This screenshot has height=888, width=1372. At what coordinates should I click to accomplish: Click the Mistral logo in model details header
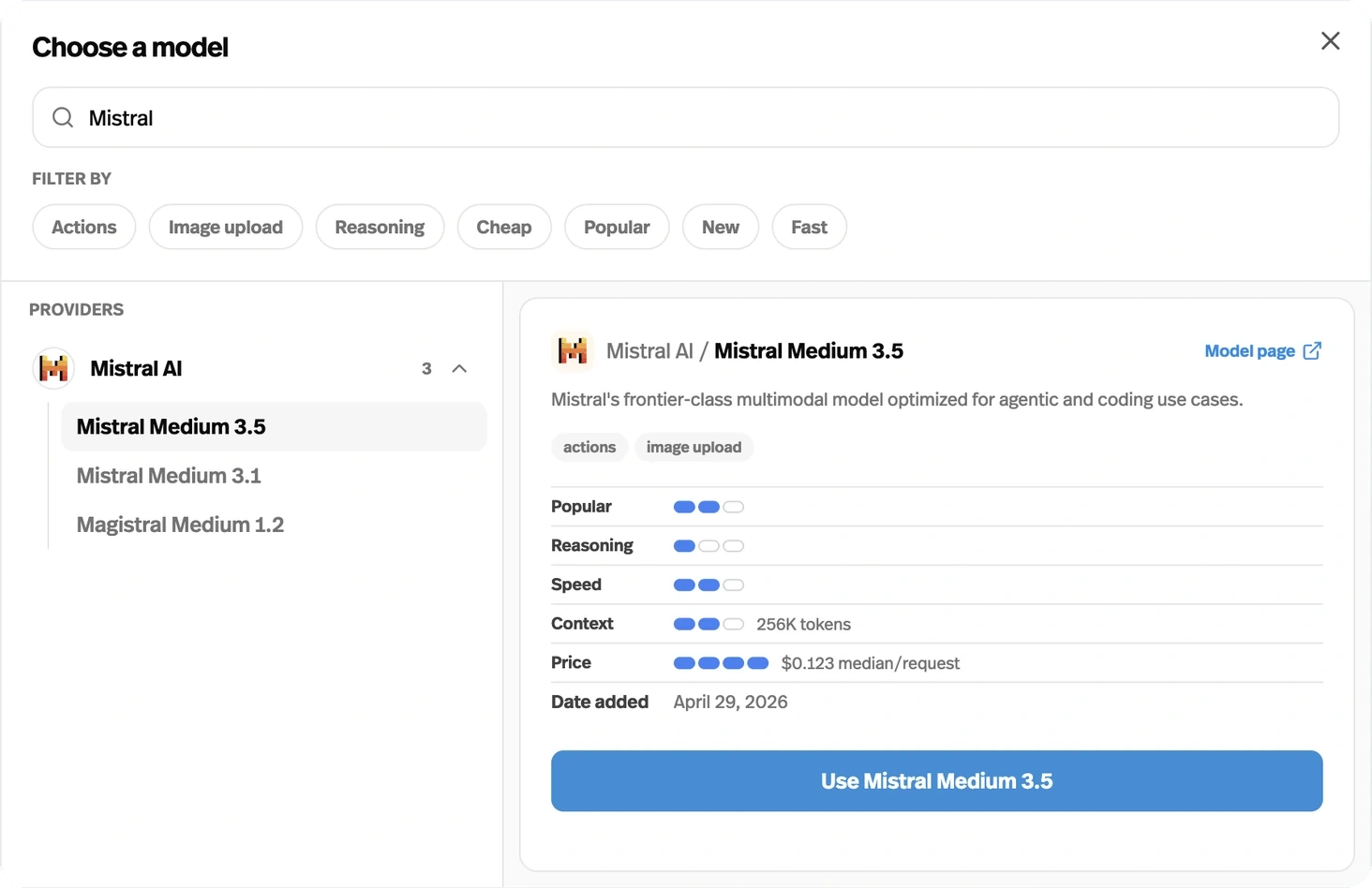[x=573, y=350]
